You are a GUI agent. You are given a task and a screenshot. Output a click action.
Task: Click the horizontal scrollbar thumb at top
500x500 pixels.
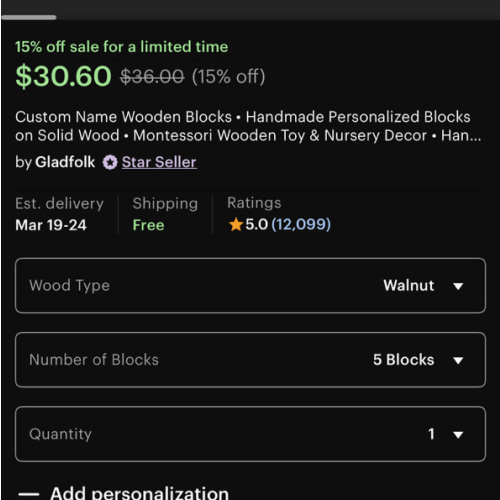click(x=29, y=17)
